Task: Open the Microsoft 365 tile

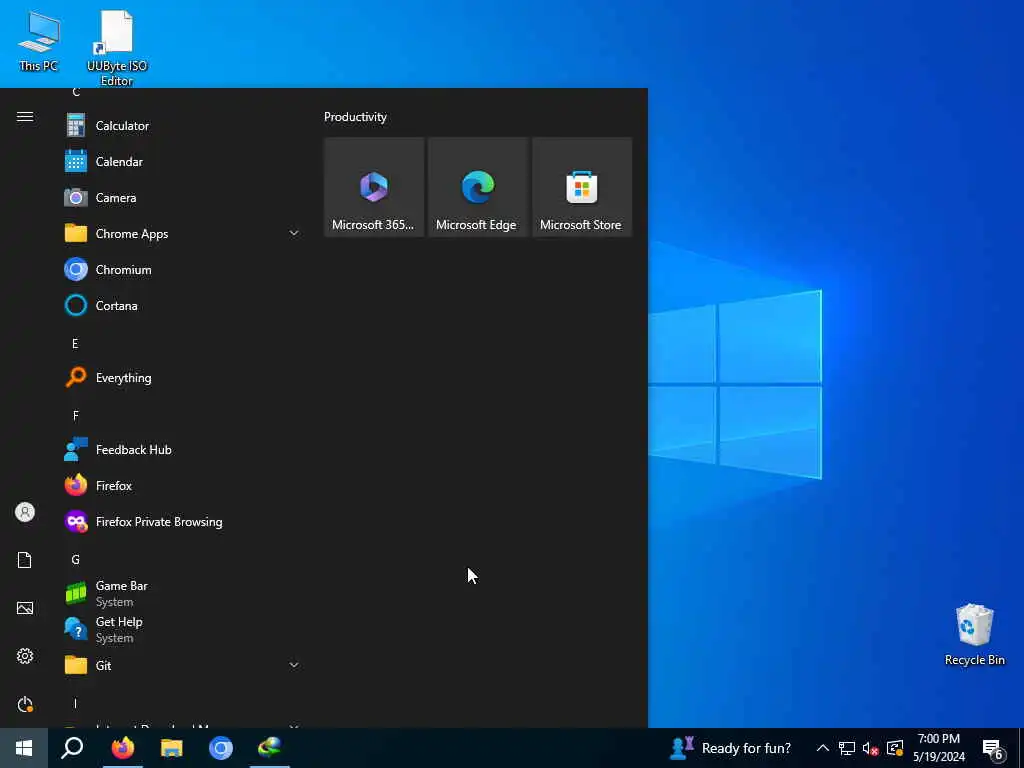Action: [374, 187]
